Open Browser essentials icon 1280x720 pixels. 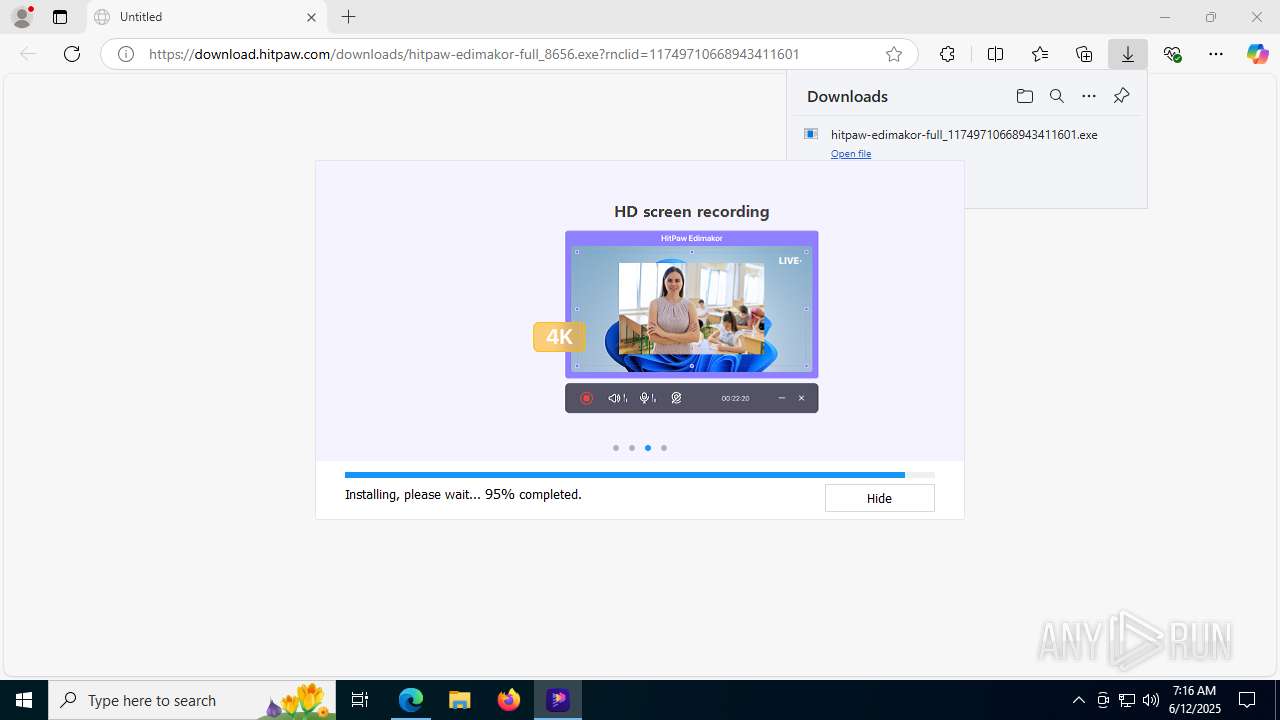point(1173,54)
